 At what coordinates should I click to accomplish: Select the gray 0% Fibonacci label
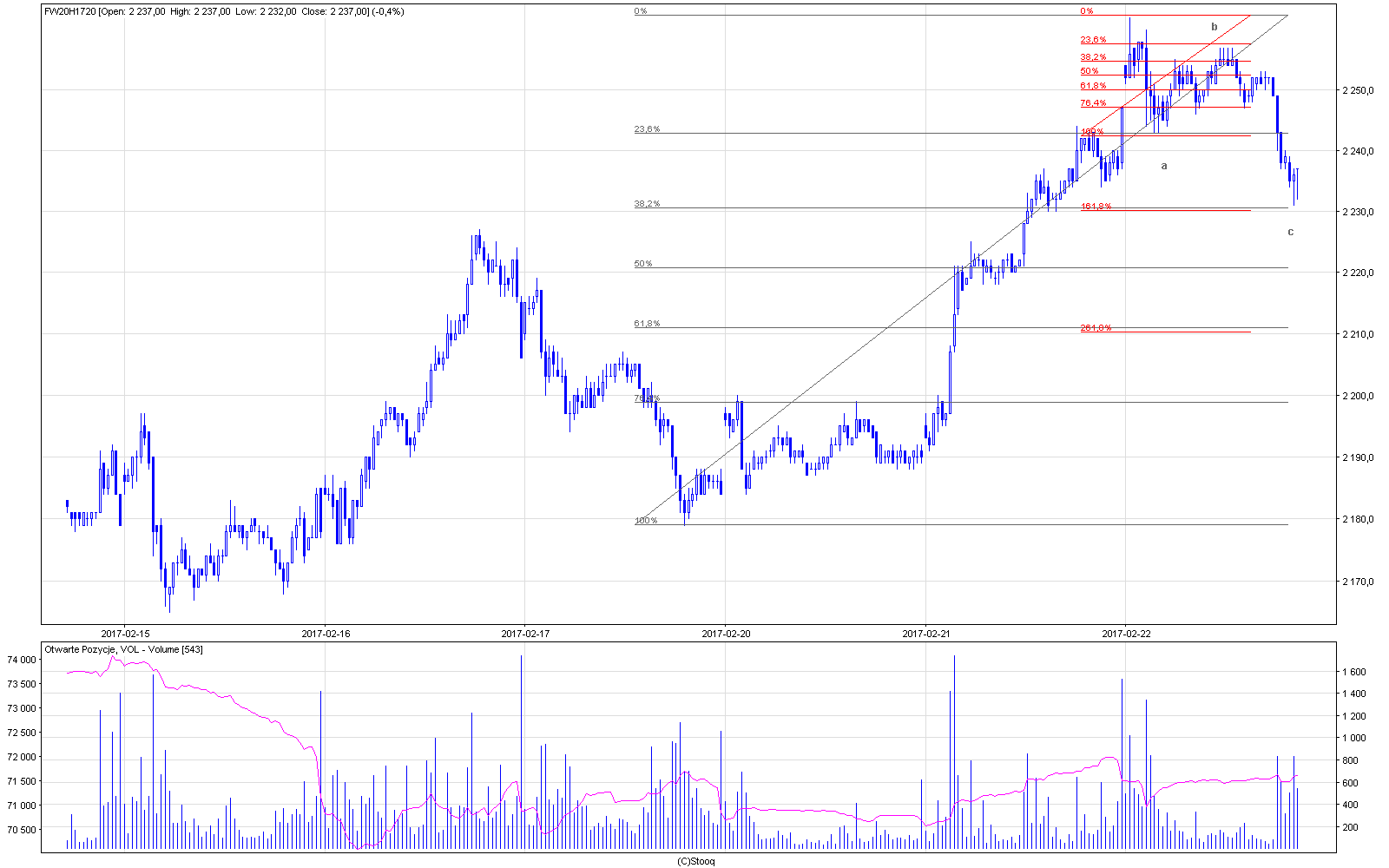(641, 11)
